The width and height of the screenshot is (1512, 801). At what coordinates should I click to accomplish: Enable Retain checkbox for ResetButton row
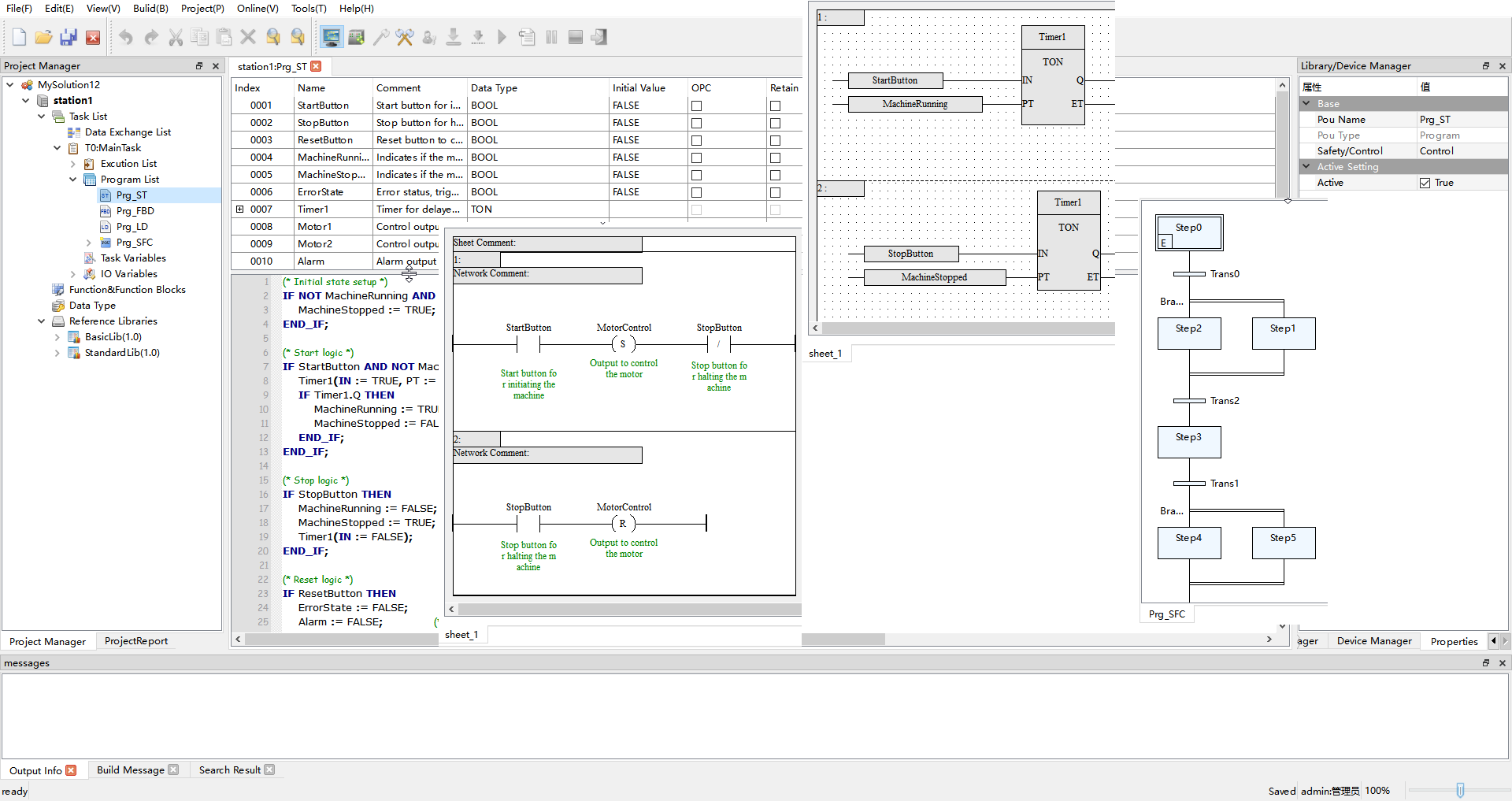[x=775, y=140]
